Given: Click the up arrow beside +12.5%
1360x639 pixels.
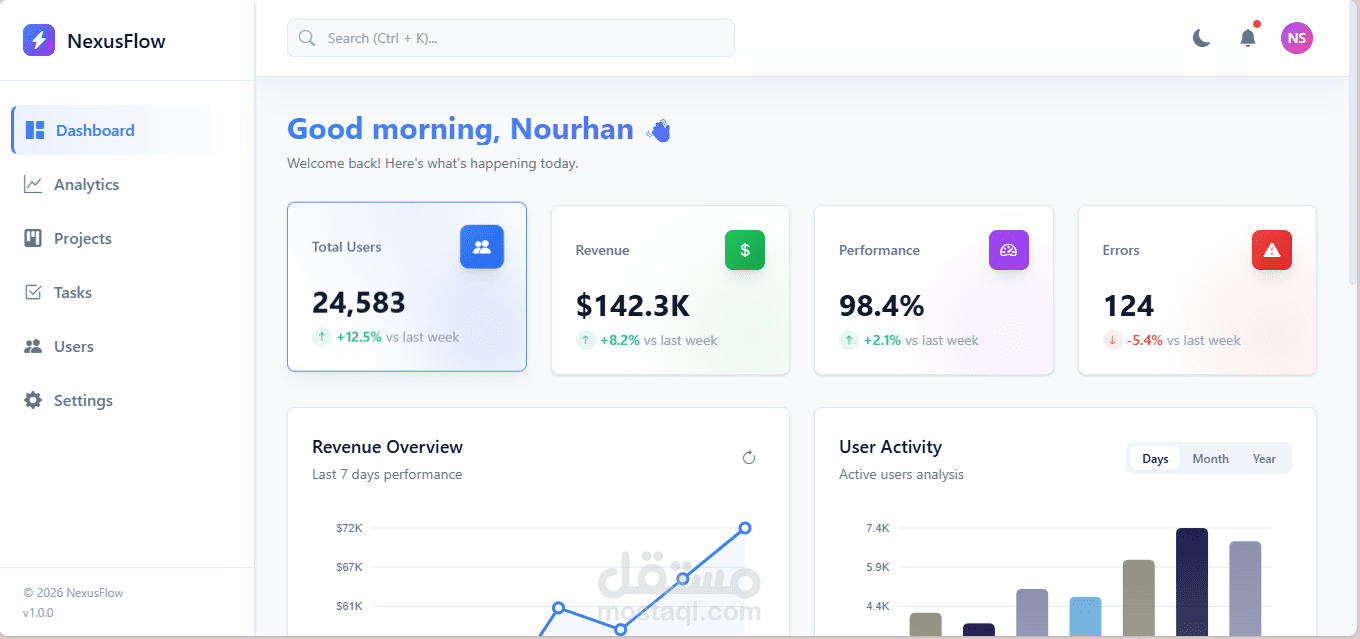Looking at the screenshot, I should (x=322, y=337).
